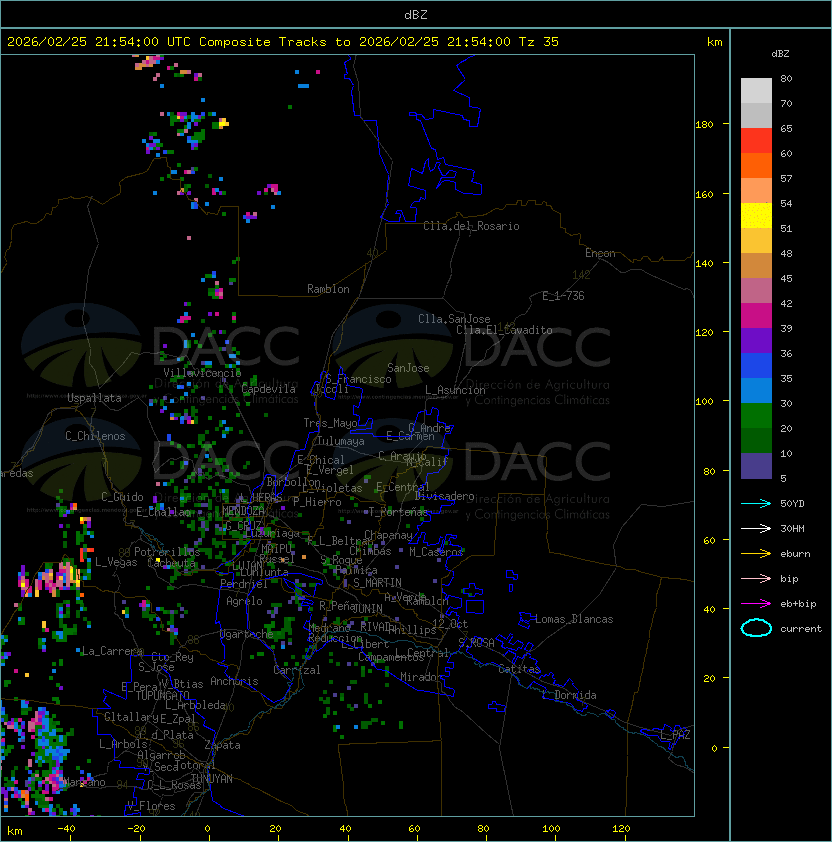Click the L_Dormida place label
The image size is (832, 842).
569,695
